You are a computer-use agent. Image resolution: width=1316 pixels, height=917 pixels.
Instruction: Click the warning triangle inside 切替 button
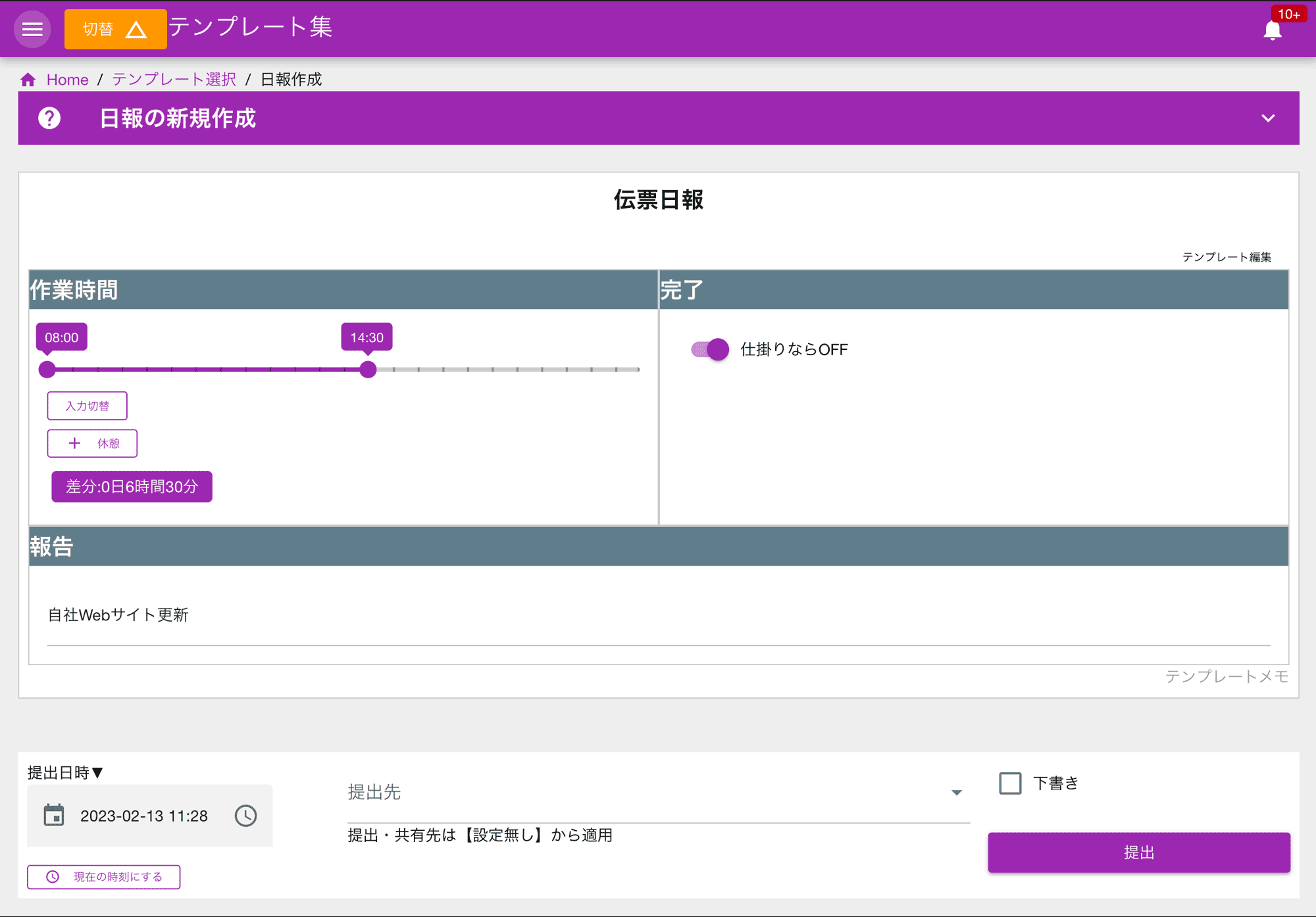(136, 29)
